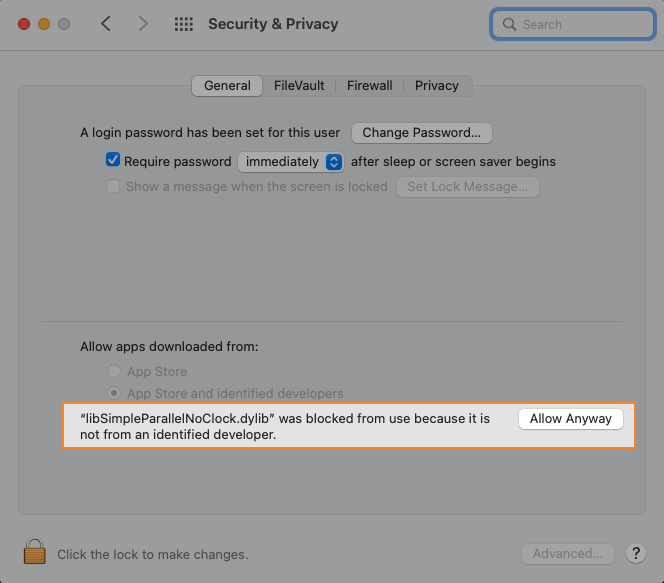Switch to the FileVault tab
Screen dimensions: 664x583
299,86
